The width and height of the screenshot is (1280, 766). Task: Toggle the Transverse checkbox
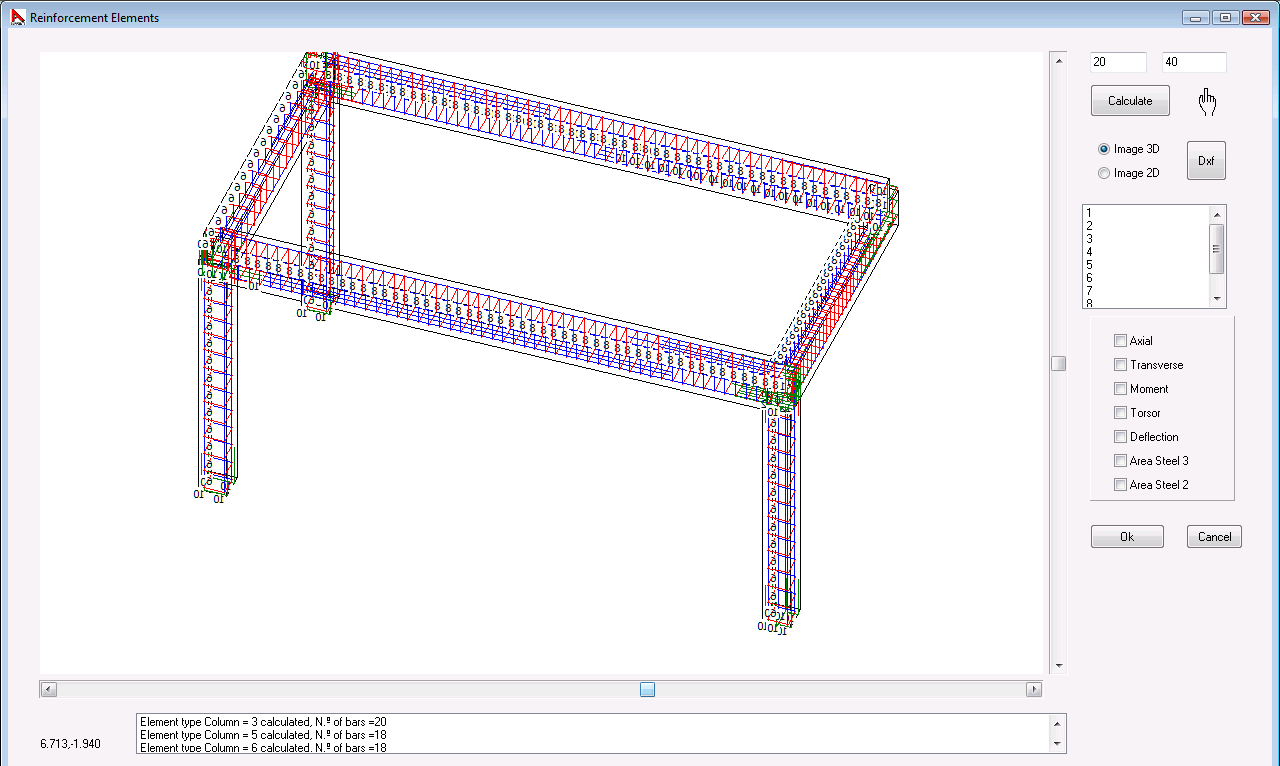[x=1120, y=365]
